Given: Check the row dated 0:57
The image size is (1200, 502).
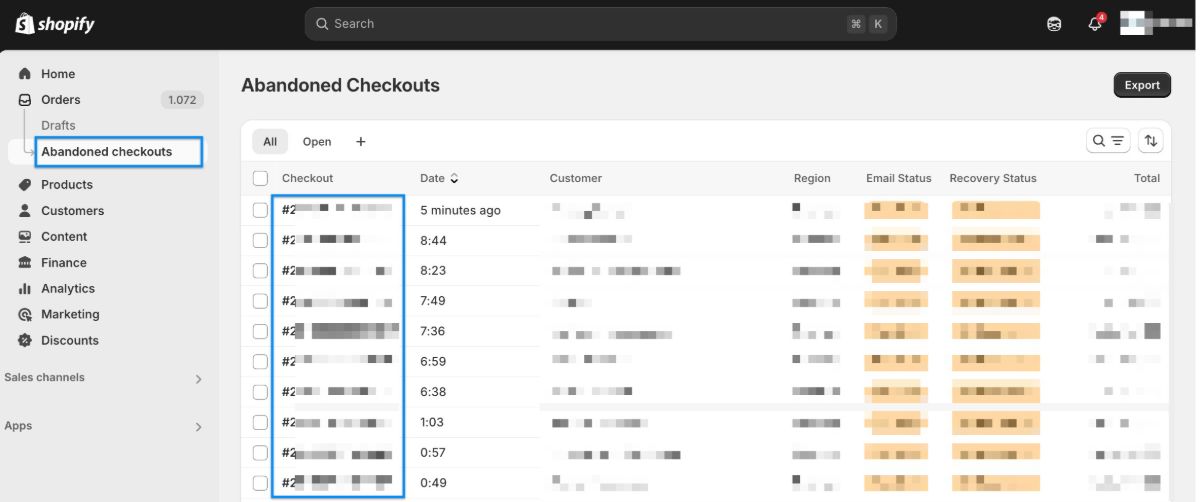Looking at the screenshot, I should coord(261,452).
